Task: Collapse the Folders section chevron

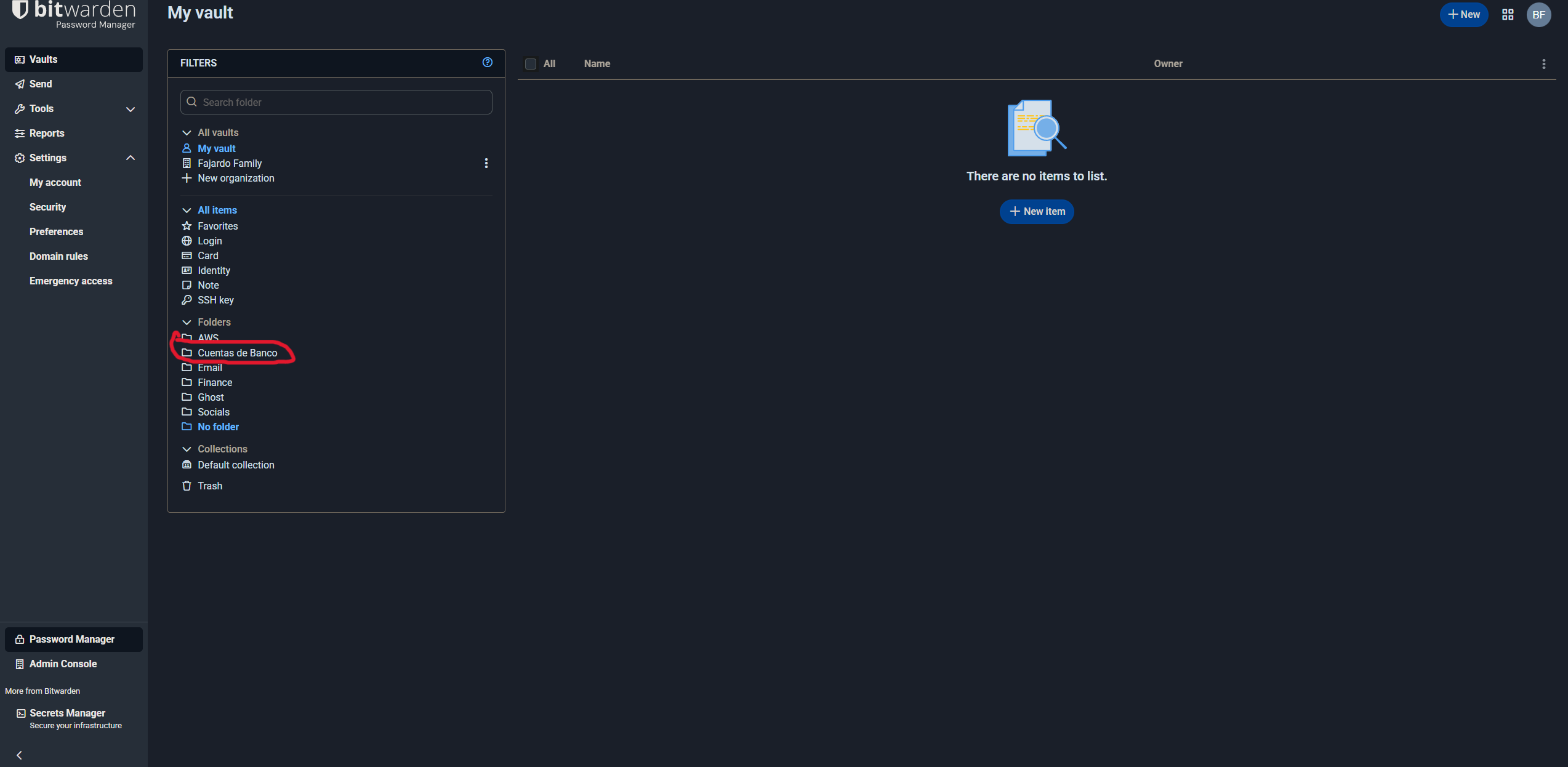Action: tap(187, 322)
